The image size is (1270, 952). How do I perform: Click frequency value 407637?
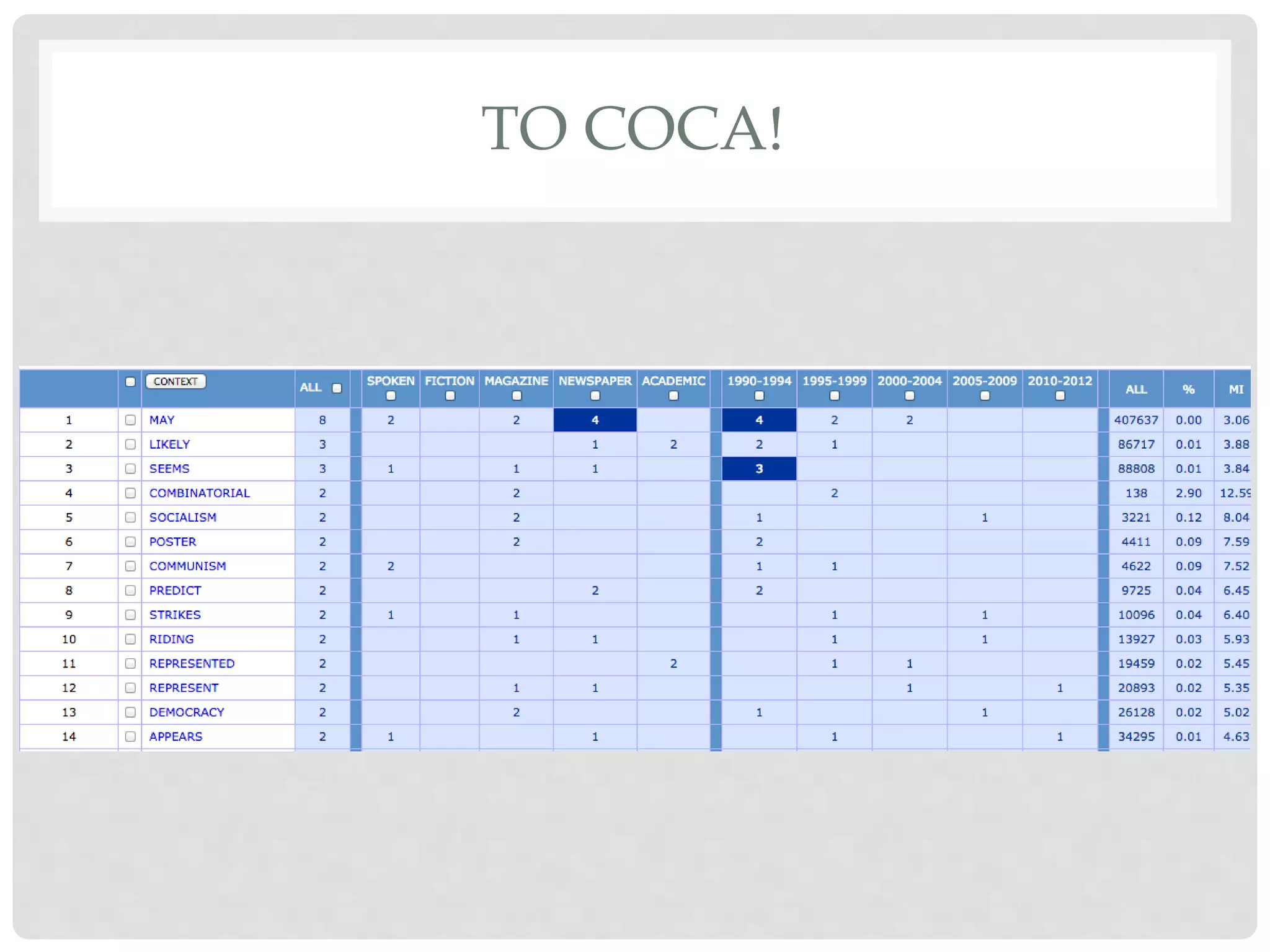coord(1136,420)
